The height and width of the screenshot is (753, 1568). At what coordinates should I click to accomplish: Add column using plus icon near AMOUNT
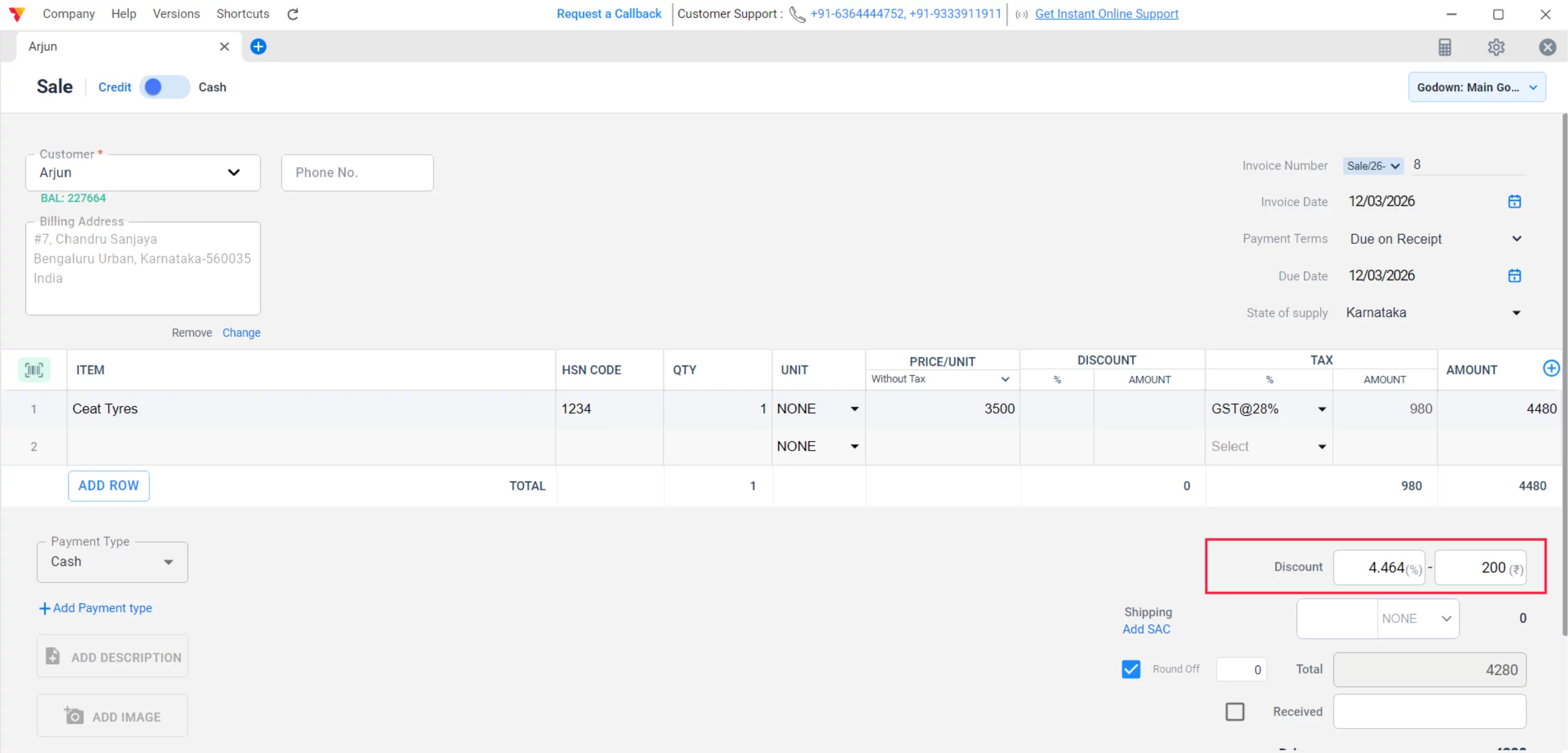click(1550, 368)
